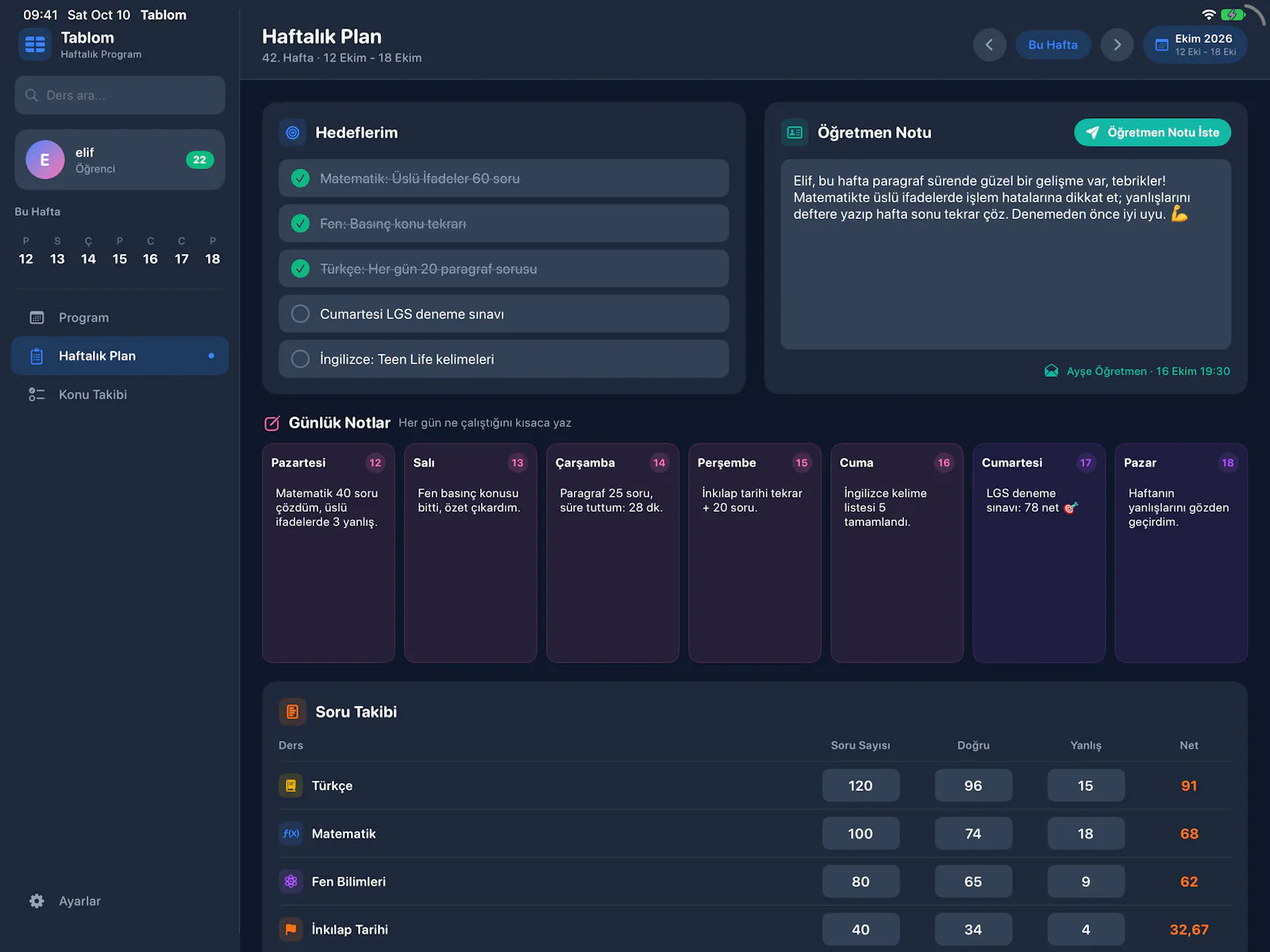Click the Ders ara search field
Screen dimensions: 1270x952
(120, 95)
